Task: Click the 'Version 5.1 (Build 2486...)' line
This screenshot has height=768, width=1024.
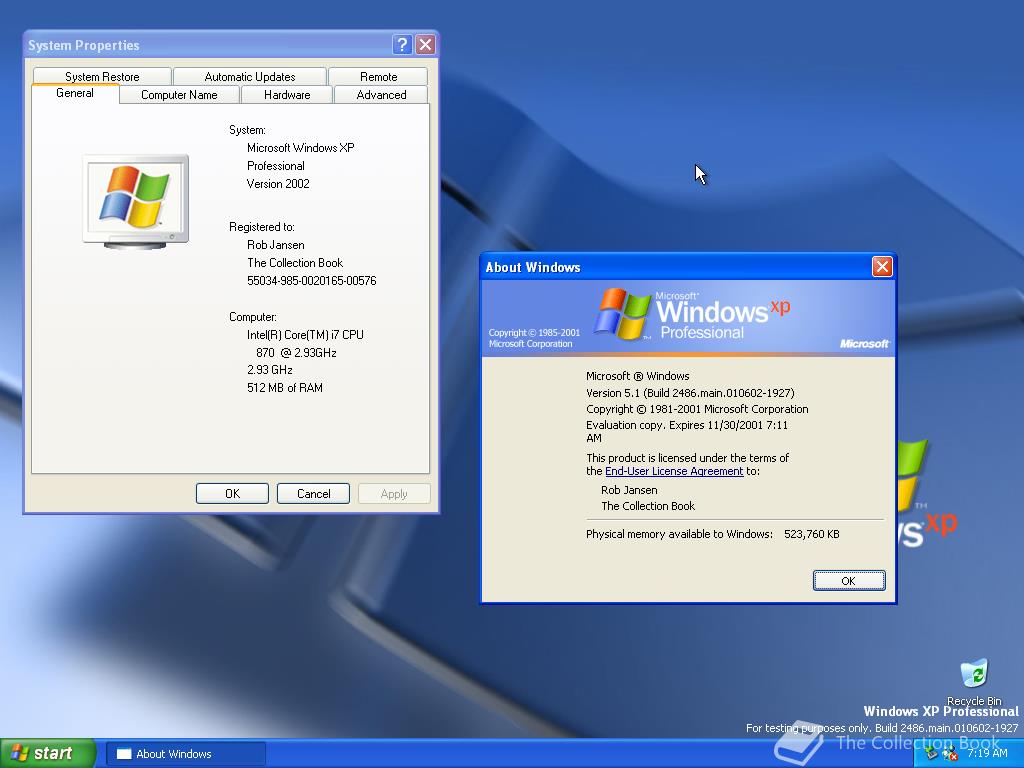Action: (x=690, y=393)
